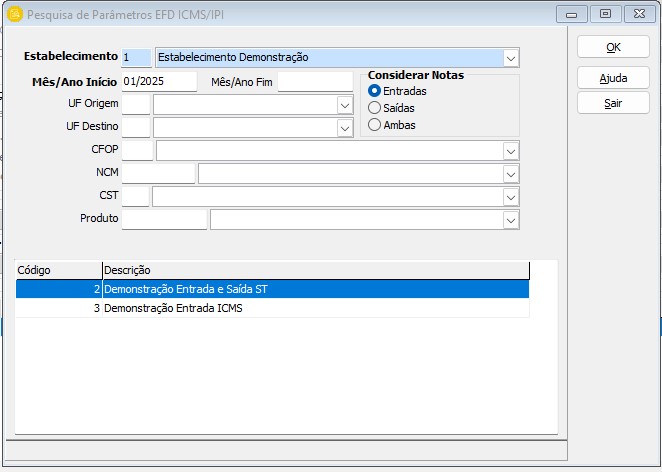
Task: Expand the CST dropdown arrow
Action: point(510,196)
